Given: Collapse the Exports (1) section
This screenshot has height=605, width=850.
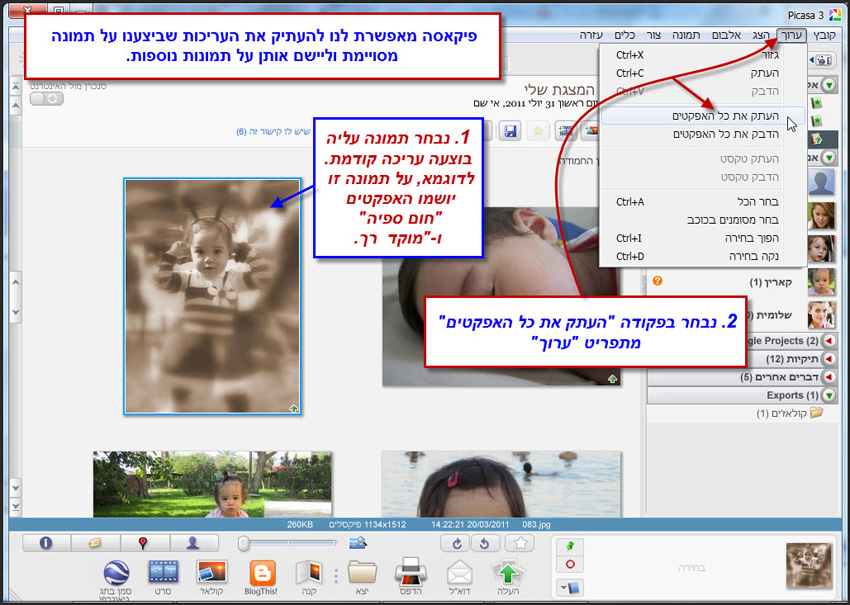Looking at the screenshot, I should point(829,395).
